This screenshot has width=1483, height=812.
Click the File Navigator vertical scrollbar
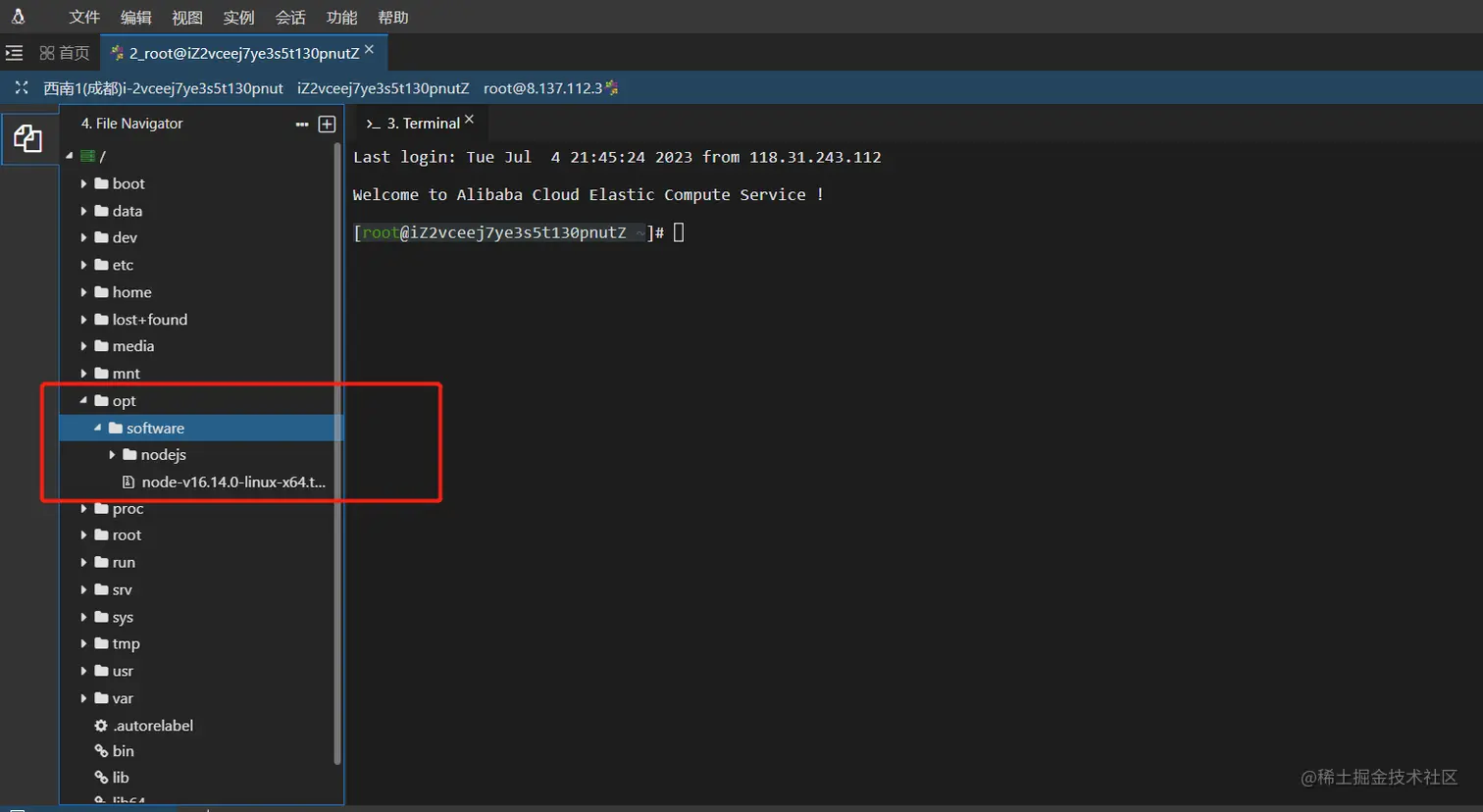click(337, 453)
